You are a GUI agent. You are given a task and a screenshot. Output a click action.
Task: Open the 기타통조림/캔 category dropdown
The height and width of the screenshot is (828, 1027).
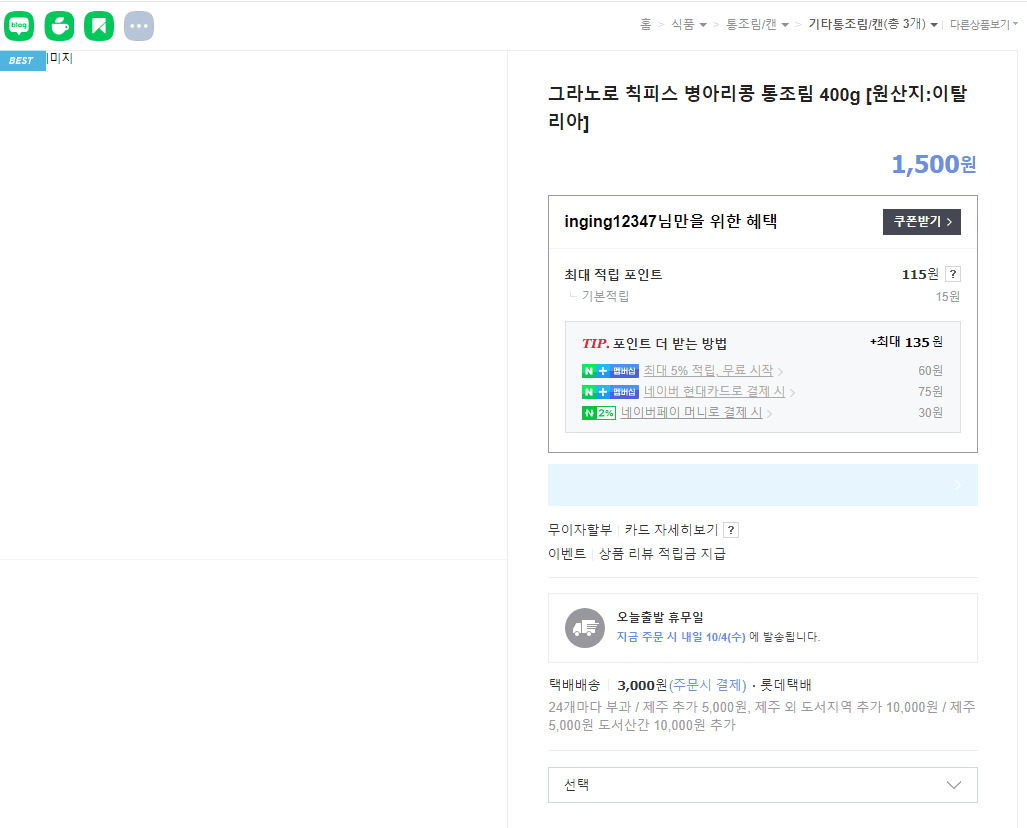pos(869,24)
